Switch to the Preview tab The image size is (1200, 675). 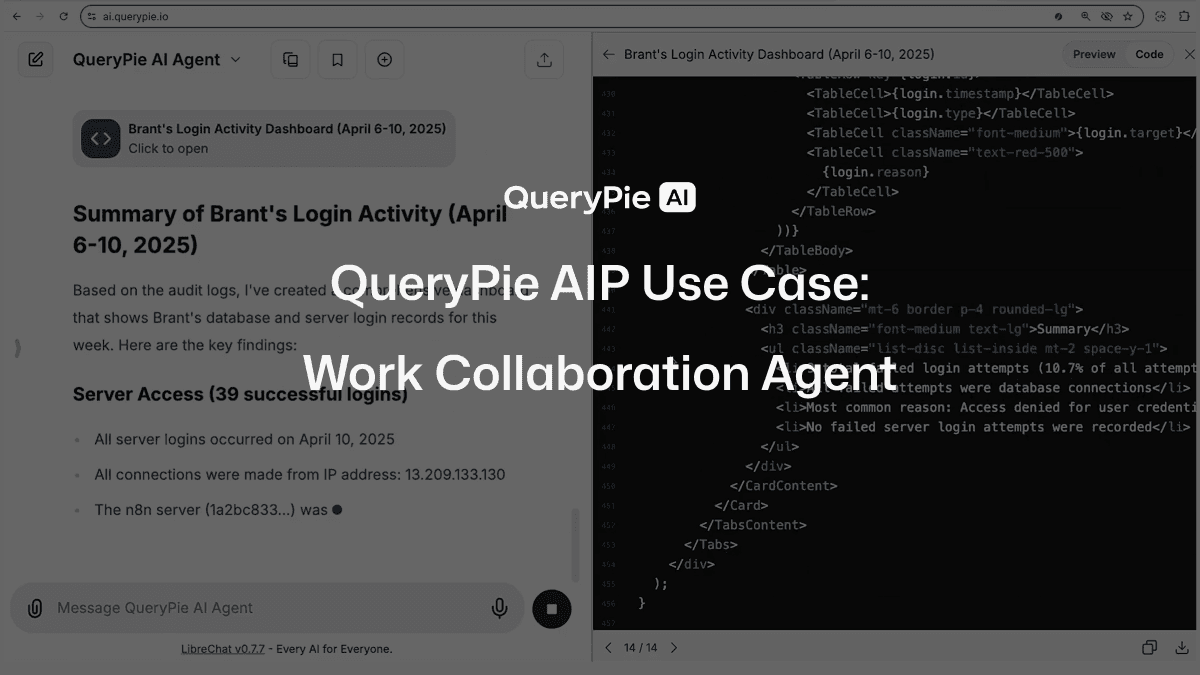(1094, 54)
